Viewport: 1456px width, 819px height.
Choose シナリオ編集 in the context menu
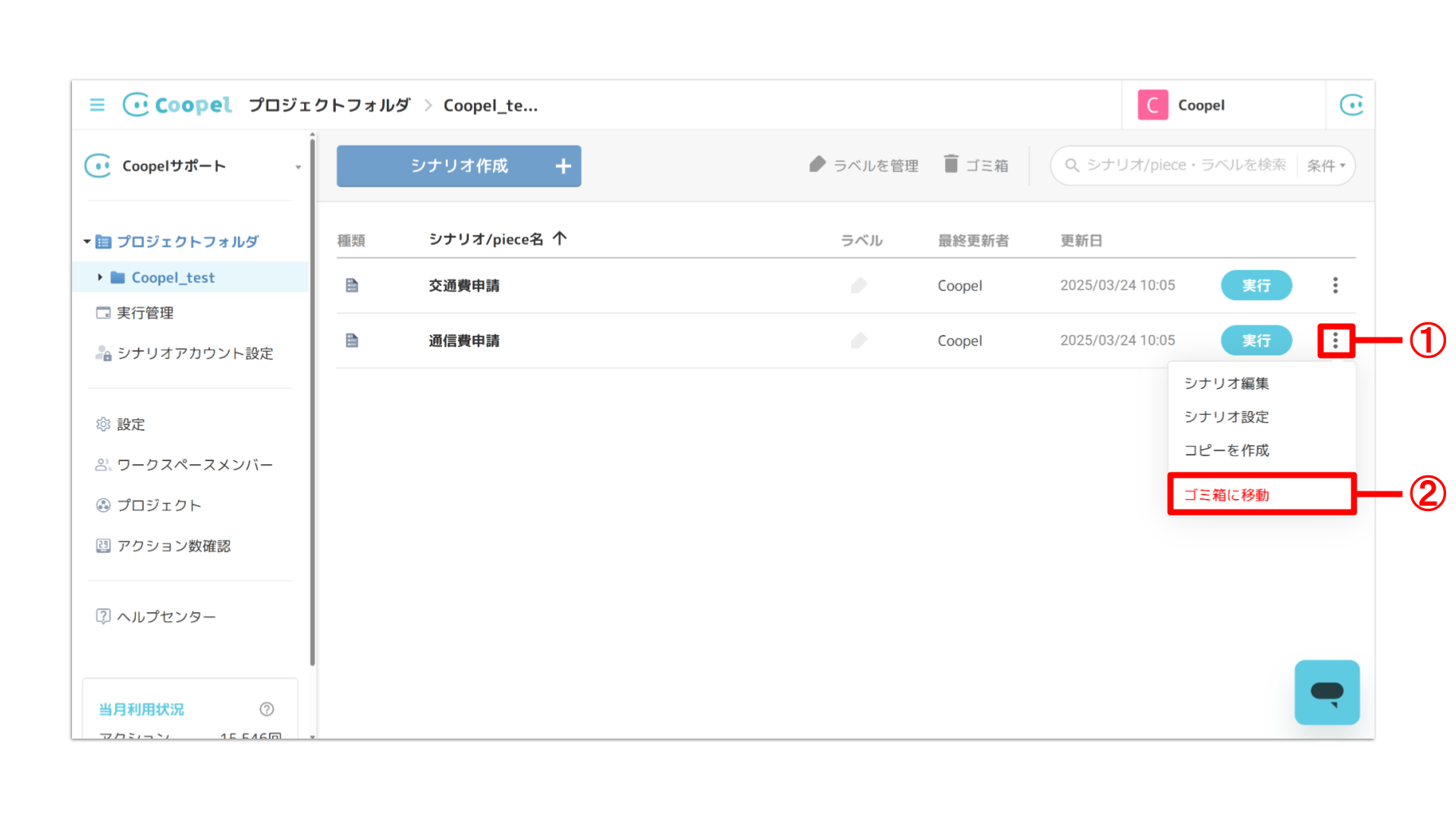(1226, 384)
